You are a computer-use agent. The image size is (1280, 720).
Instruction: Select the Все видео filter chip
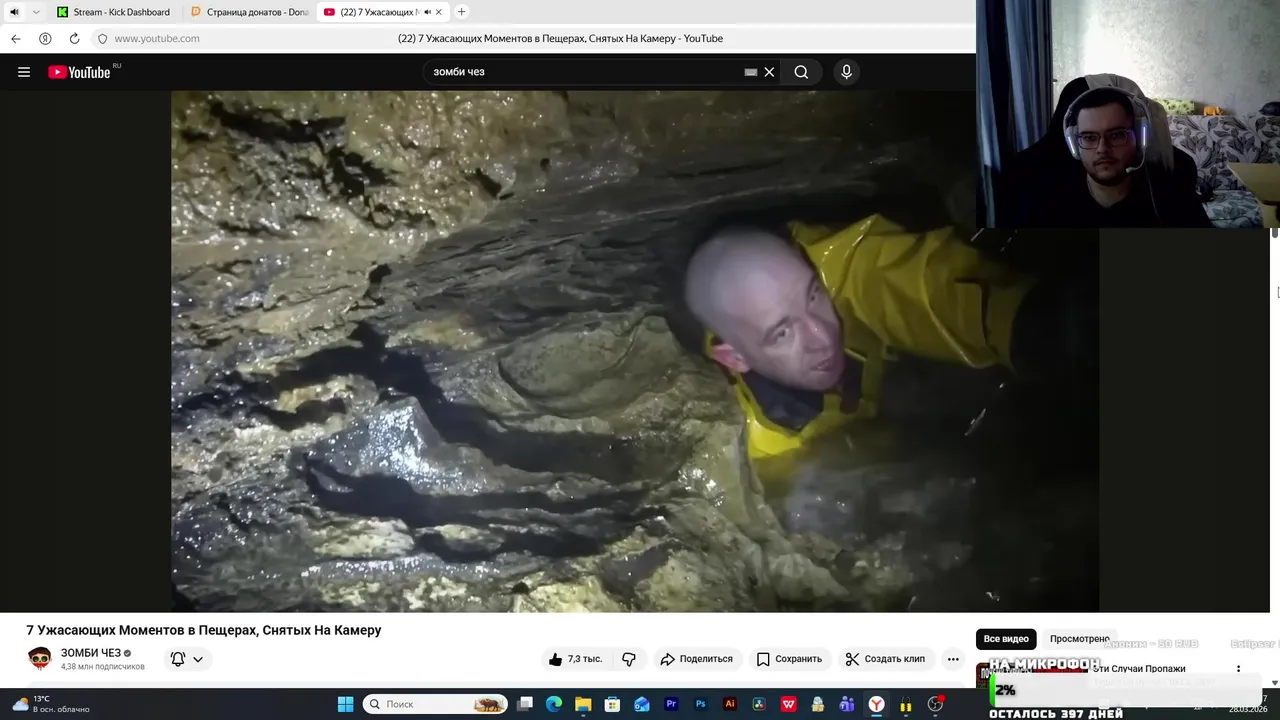click(1006, 639)
